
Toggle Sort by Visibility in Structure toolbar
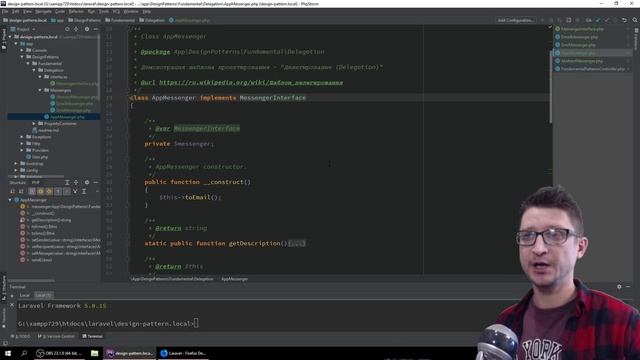(x=12, y=191)
